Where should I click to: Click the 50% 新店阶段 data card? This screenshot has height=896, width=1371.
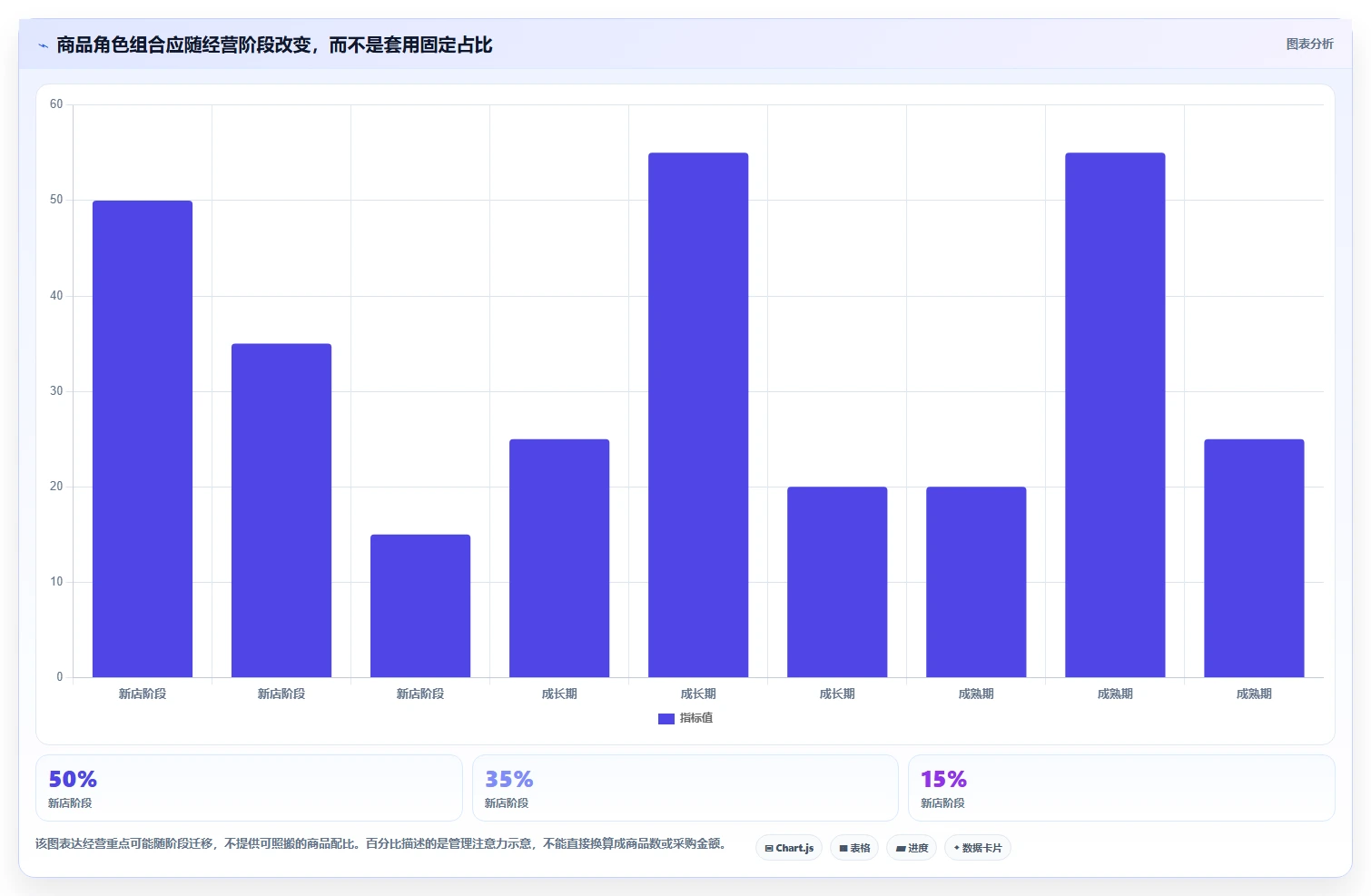[x=249, y=788]
